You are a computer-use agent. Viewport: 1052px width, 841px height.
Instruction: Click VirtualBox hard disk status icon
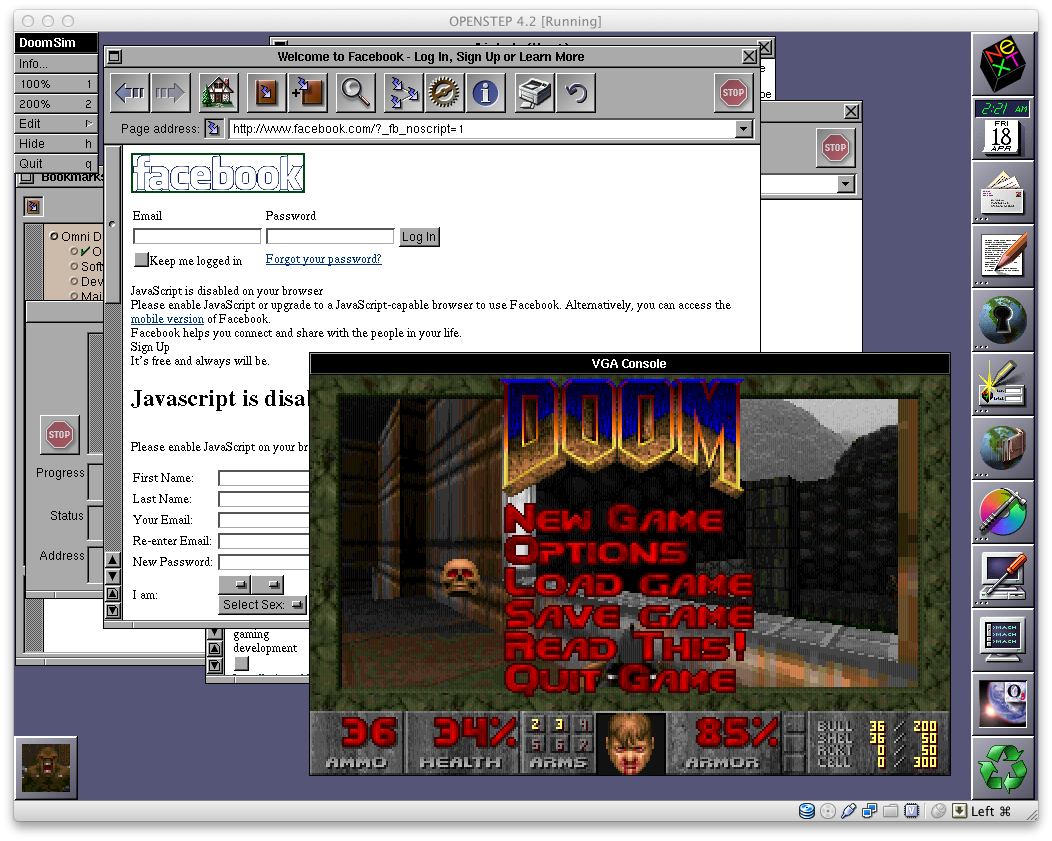click(x=806, y=811)
